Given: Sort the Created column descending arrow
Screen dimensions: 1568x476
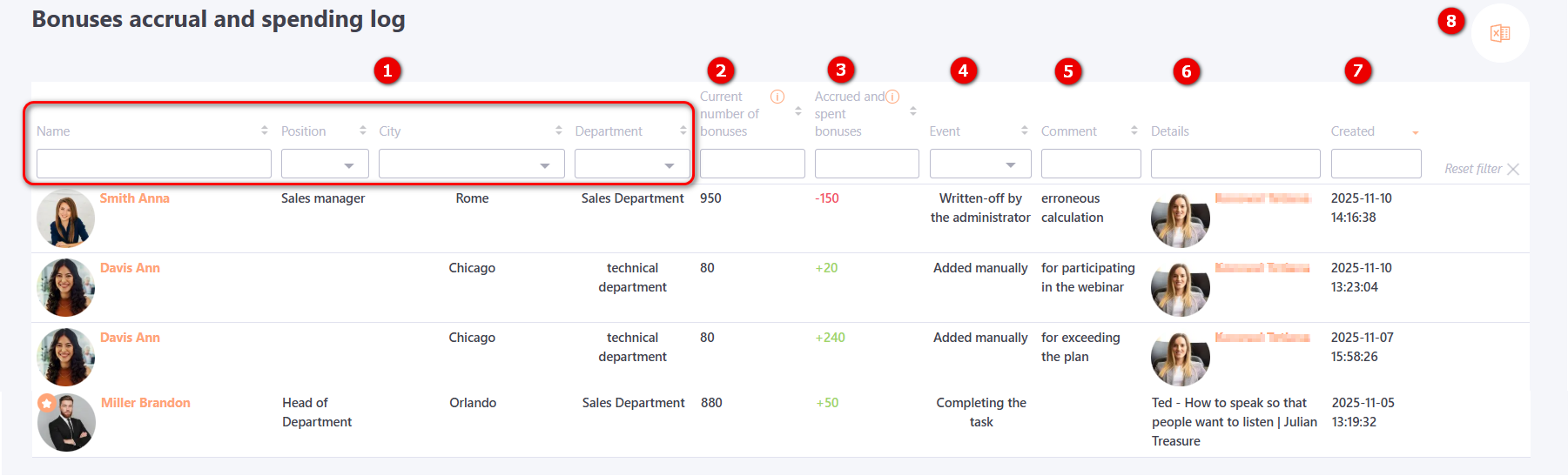Looking at the screenshot, I should (x=1416, y=132).
